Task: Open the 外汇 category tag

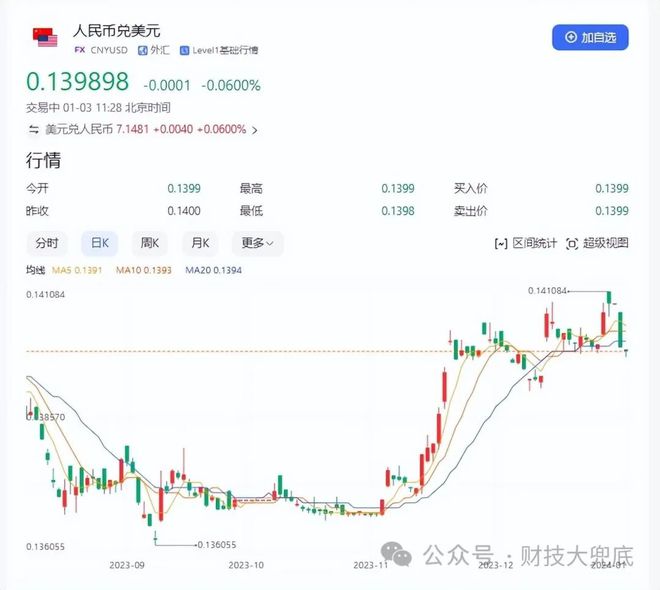Action: click(x=154, y=50)
